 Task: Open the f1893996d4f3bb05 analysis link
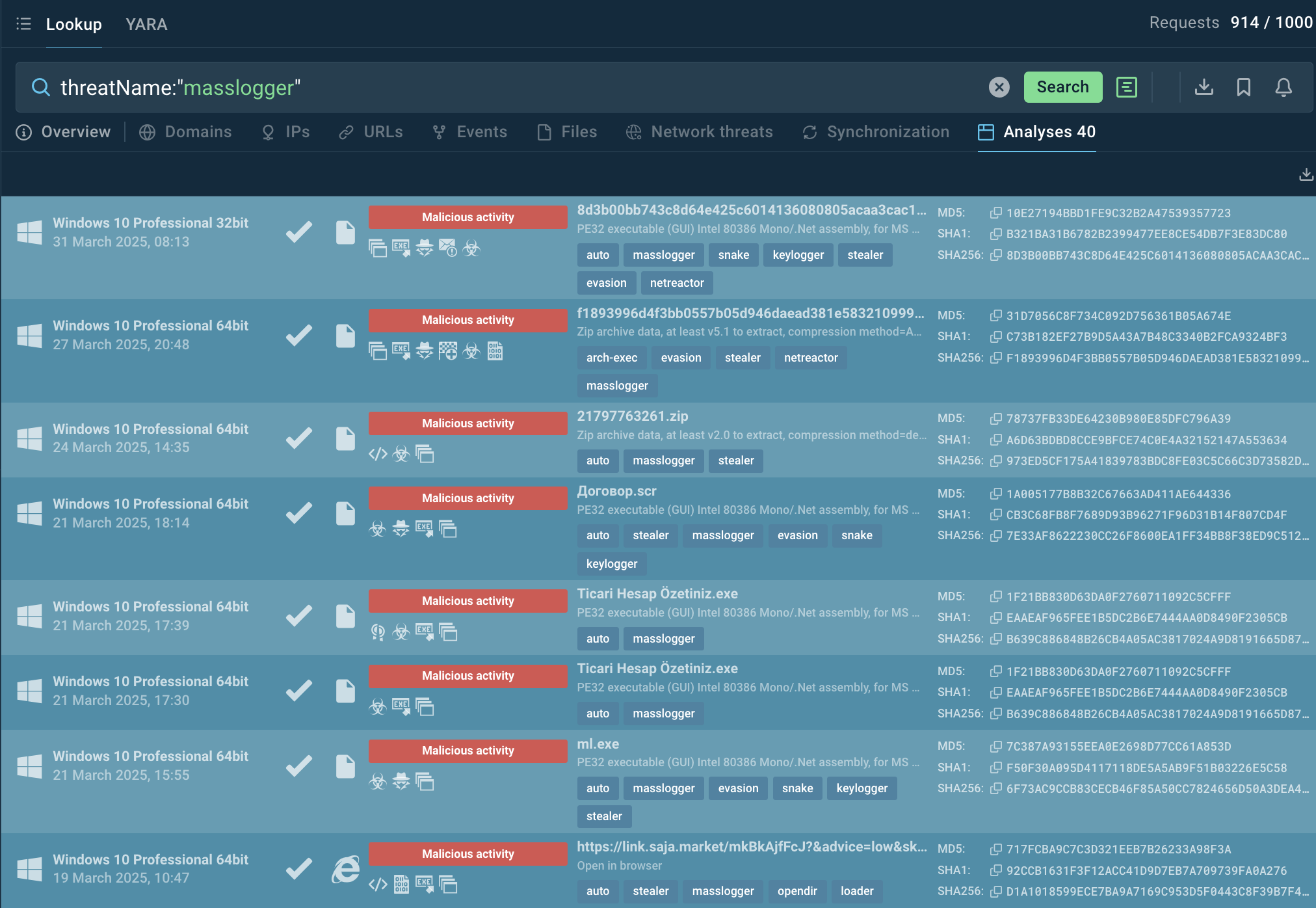click(x=751, y=314)
